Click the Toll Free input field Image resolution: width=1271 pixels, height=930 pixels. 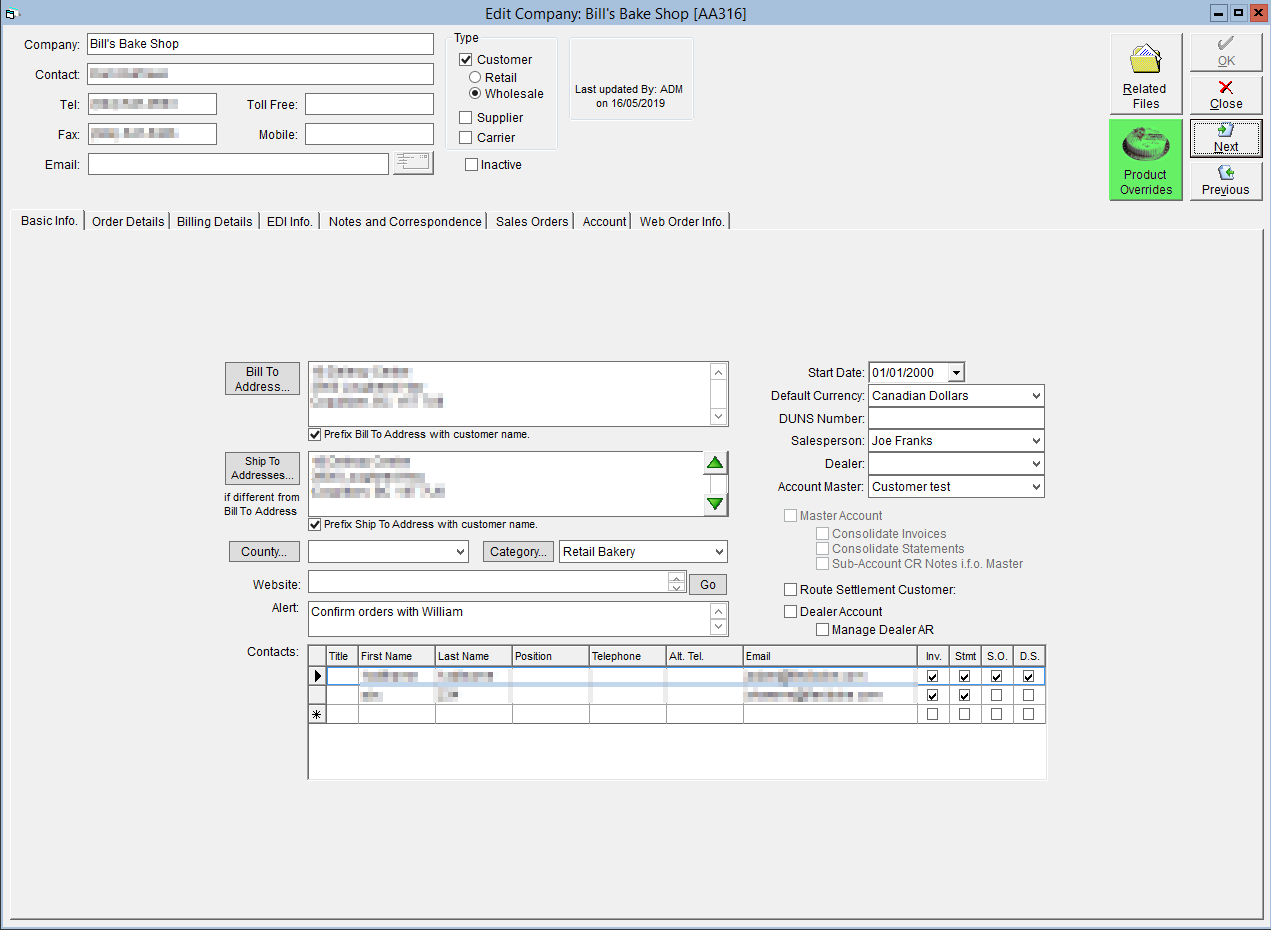pos(369,104)
